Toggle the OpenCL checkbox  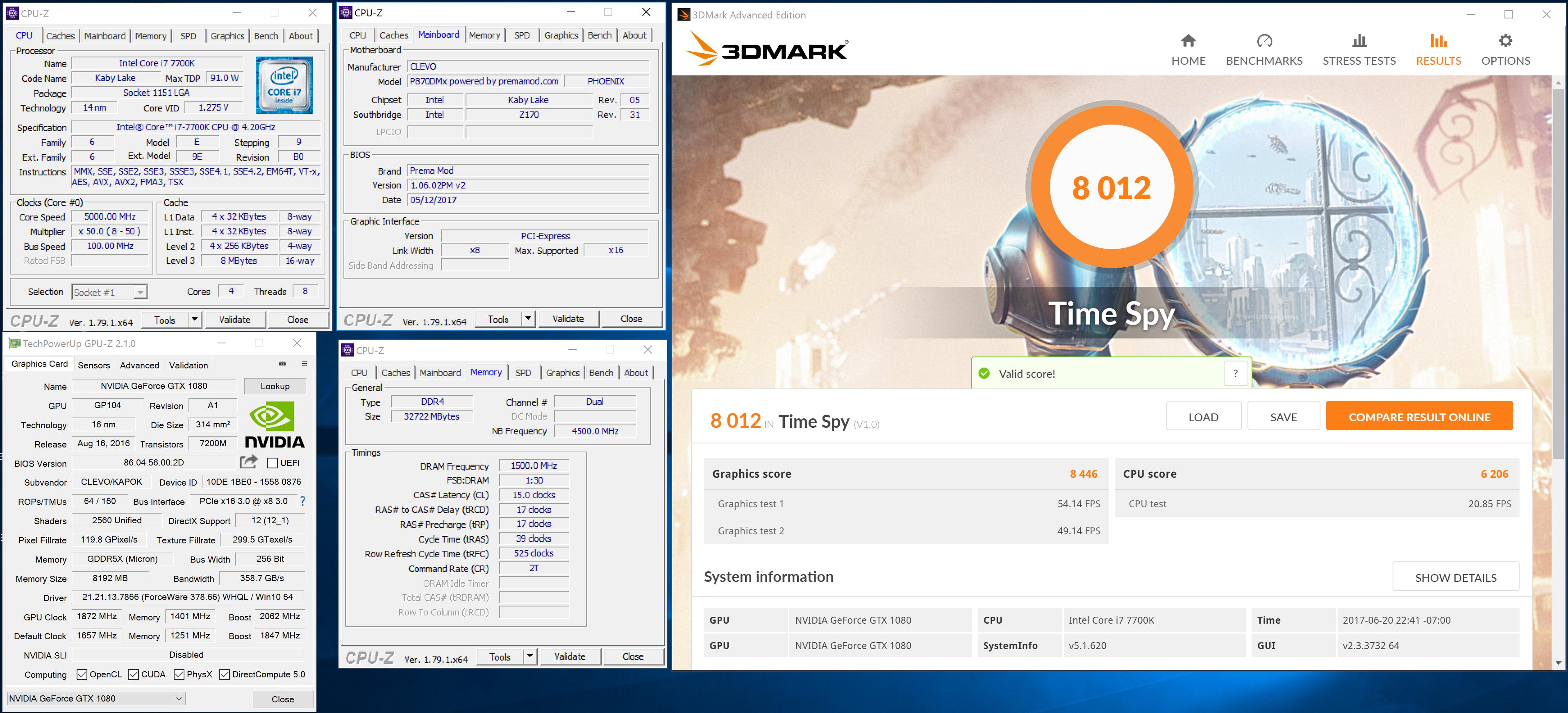[82, 674]
